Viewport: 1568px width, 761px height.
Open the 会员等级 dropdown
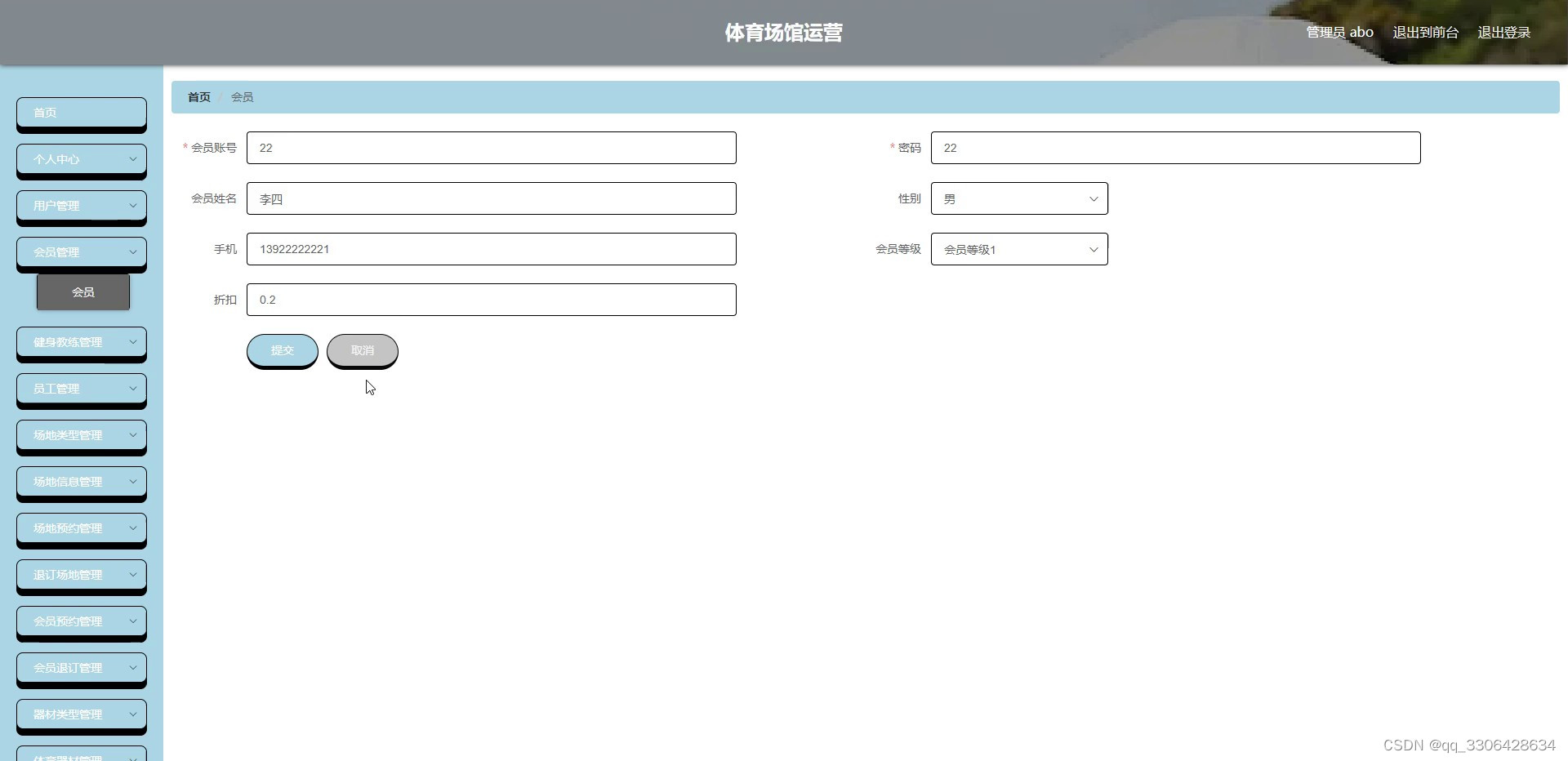pyautogui.click(x=1019, y=249)
